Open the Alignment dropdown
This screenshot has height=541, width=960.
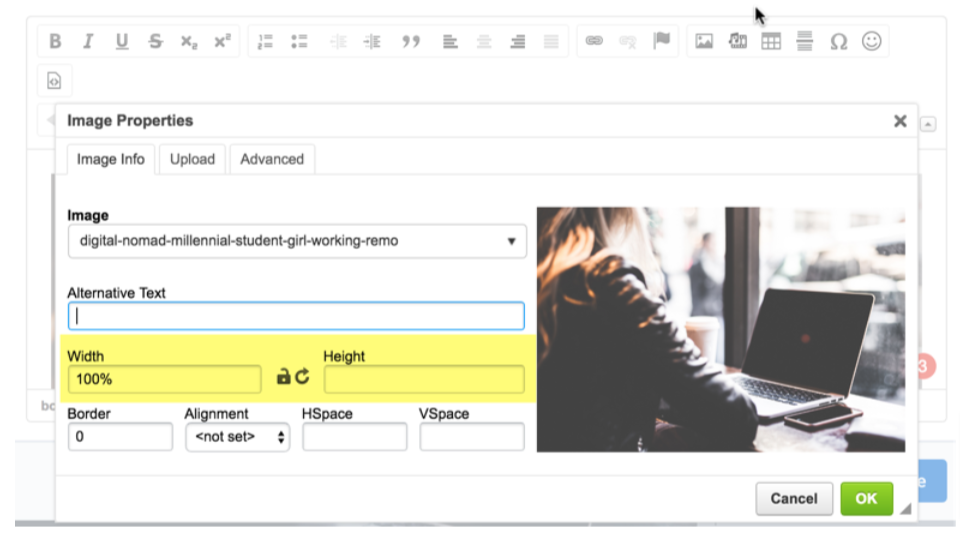pos(238,437)
